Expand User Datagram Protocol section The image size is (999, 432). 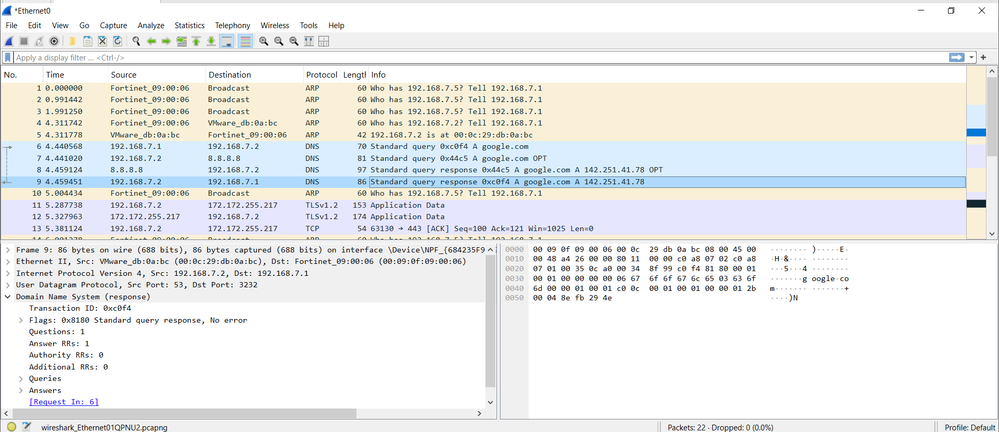click(x=8, y=285)
